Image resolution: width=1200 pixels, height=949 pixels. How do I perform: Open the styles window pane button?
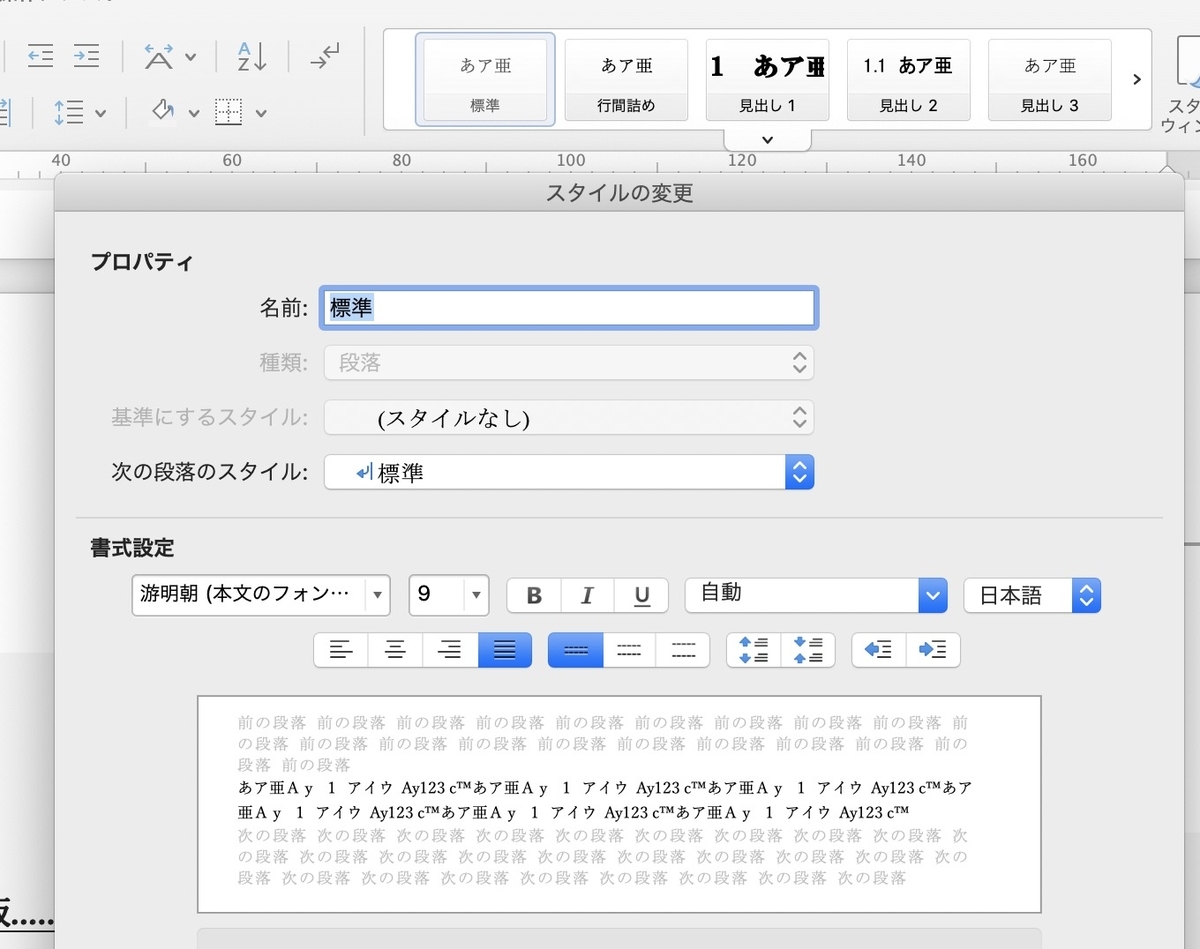tap(1182, 85)
